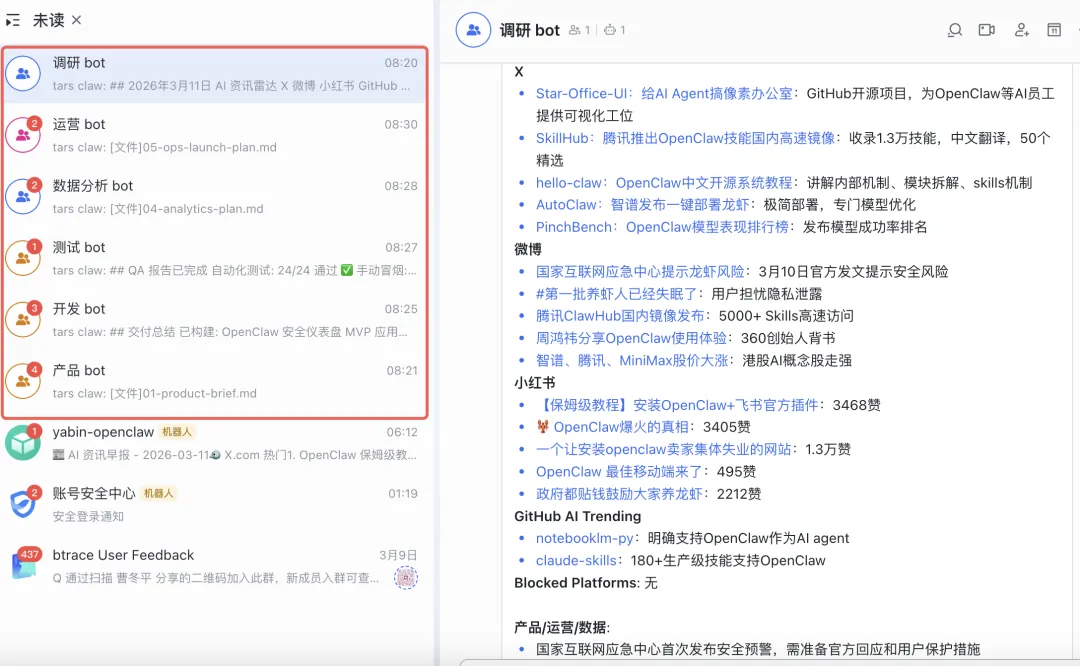Open 腾讯ClawHub国内镜像发布 link
The width and height of the screenshot is (1080, 666).
[x=620, y=316]
